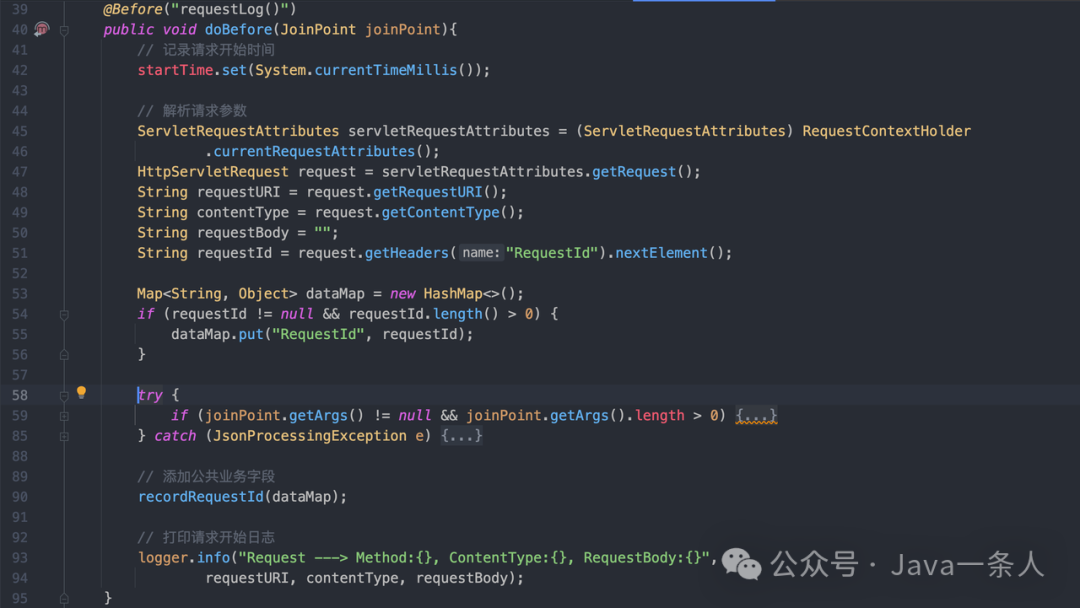Image resolution: width=1080 pixels, height=608 pixels.
Task: Click line number 47 in the gutter
Action: (x=20, y=171)
